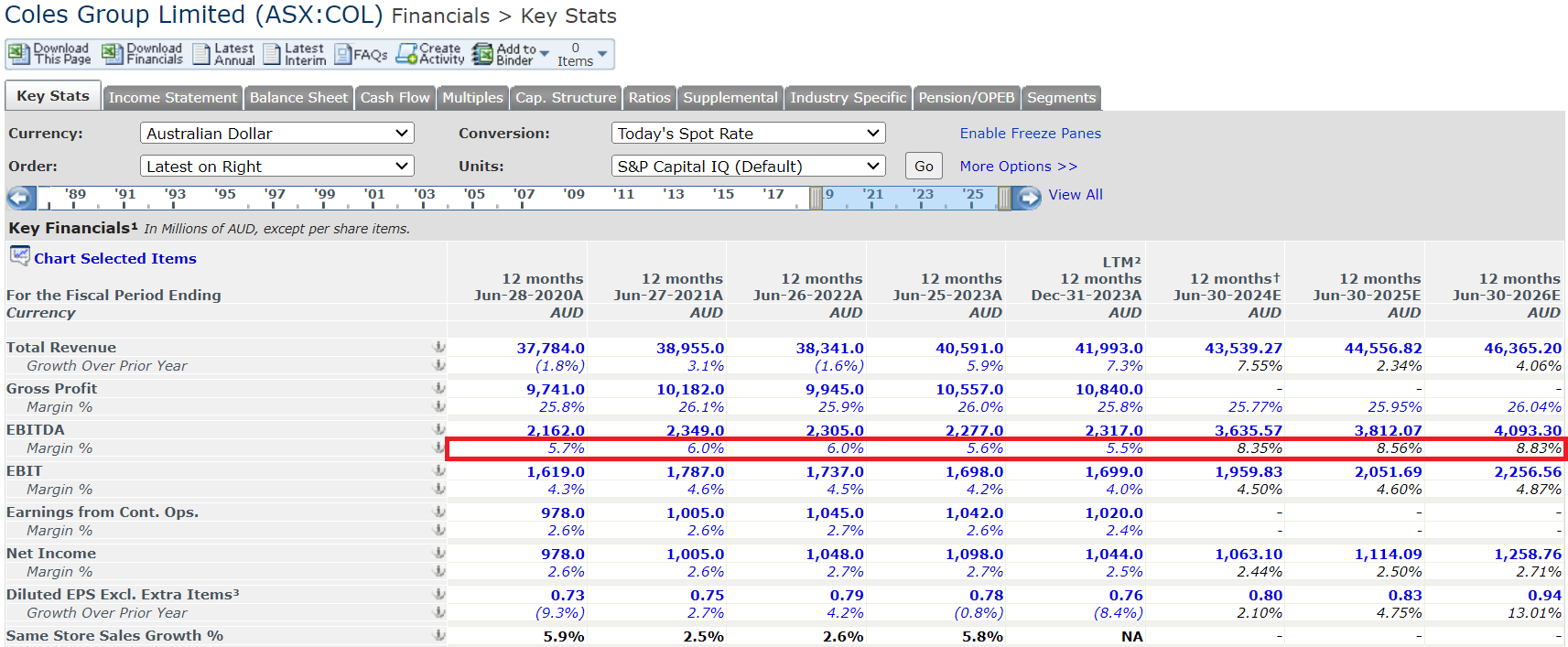Click the '05 year marker on the timeline

pos(474,195)
